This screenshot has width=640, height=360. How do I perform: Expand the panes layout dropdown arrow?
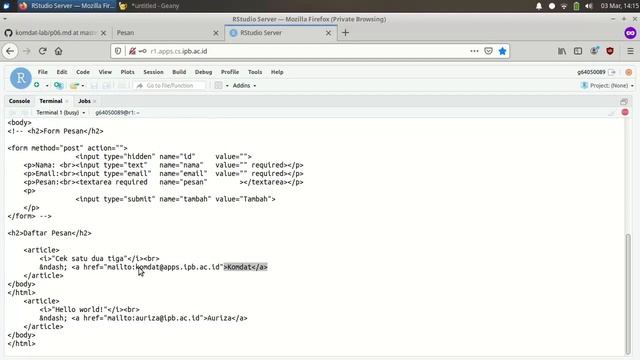point(227,86)
